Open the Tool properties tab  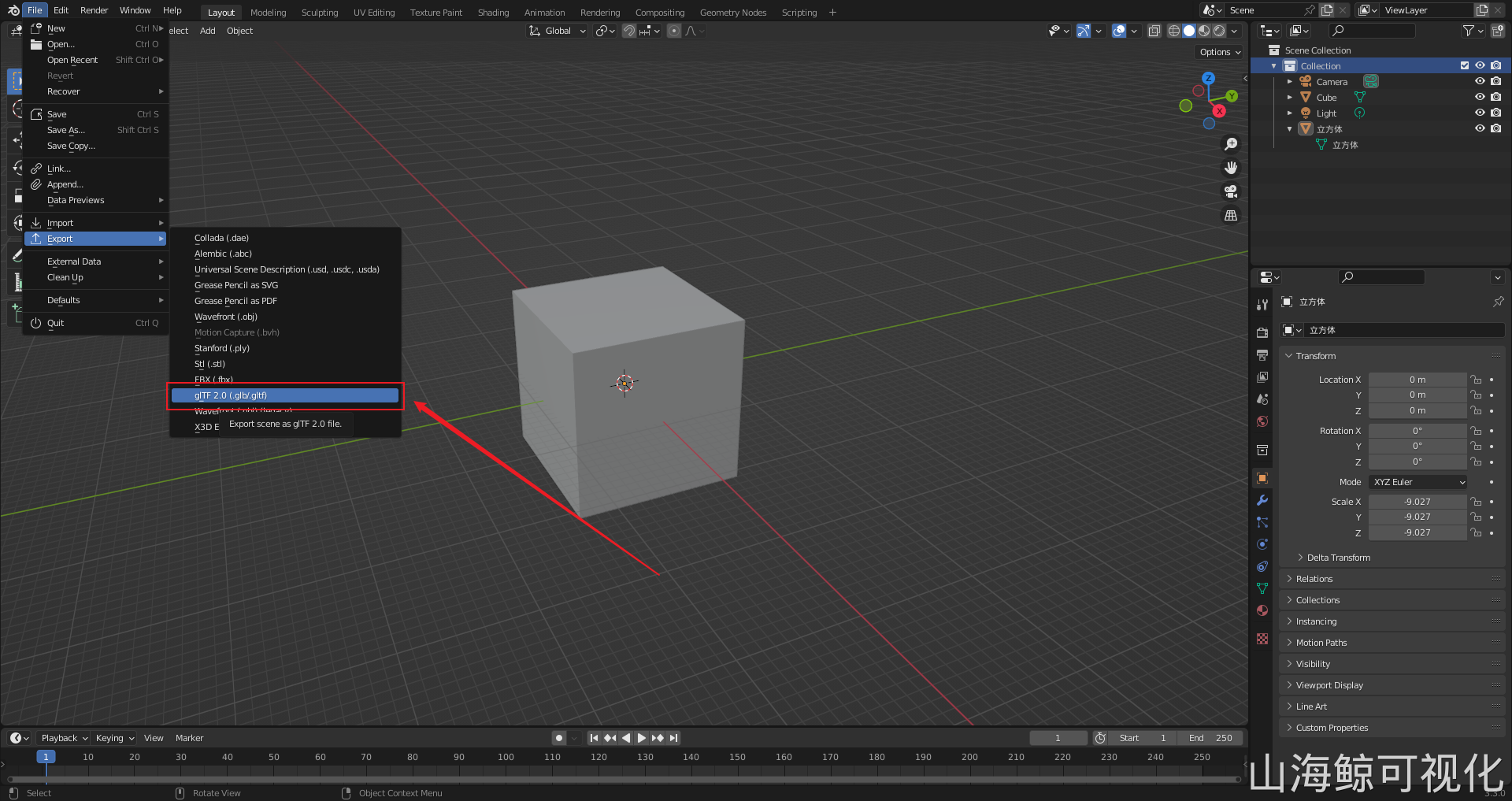1262,305
